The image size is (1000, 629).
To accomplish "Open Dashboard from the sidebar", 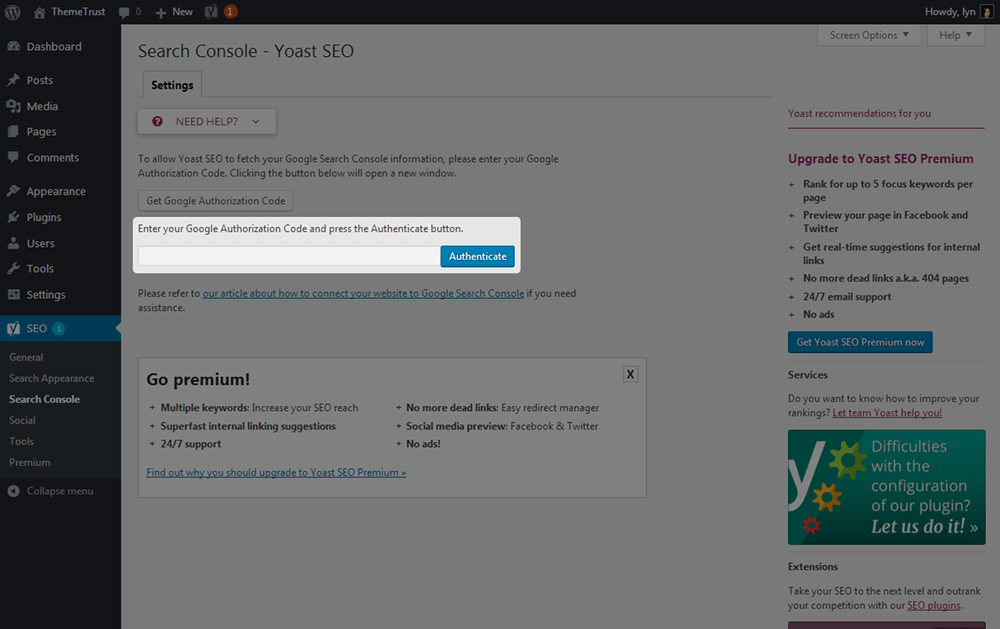I will coord(53,47).
